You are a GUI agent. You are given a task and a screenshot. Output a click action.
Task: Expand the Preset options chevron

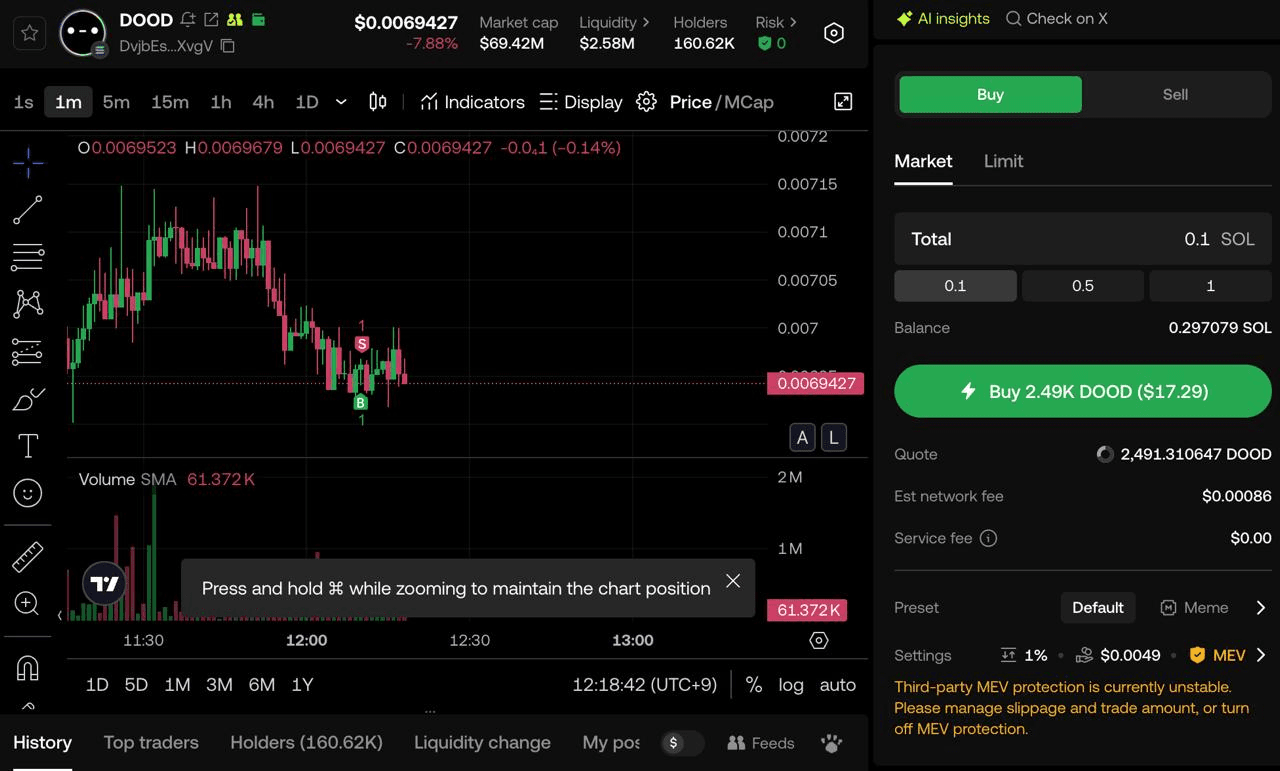[x=1261, y=608]
